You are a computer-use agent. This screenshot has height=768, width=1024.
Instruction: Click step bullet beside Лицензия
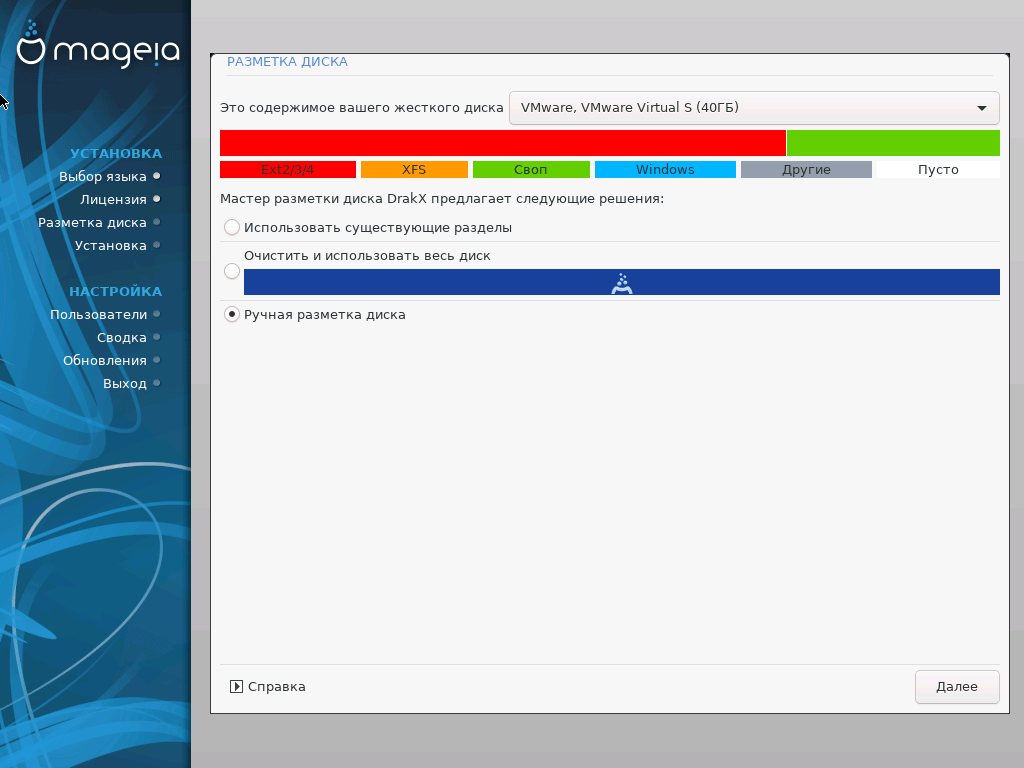pyautogui.click(x=157, y=200)
